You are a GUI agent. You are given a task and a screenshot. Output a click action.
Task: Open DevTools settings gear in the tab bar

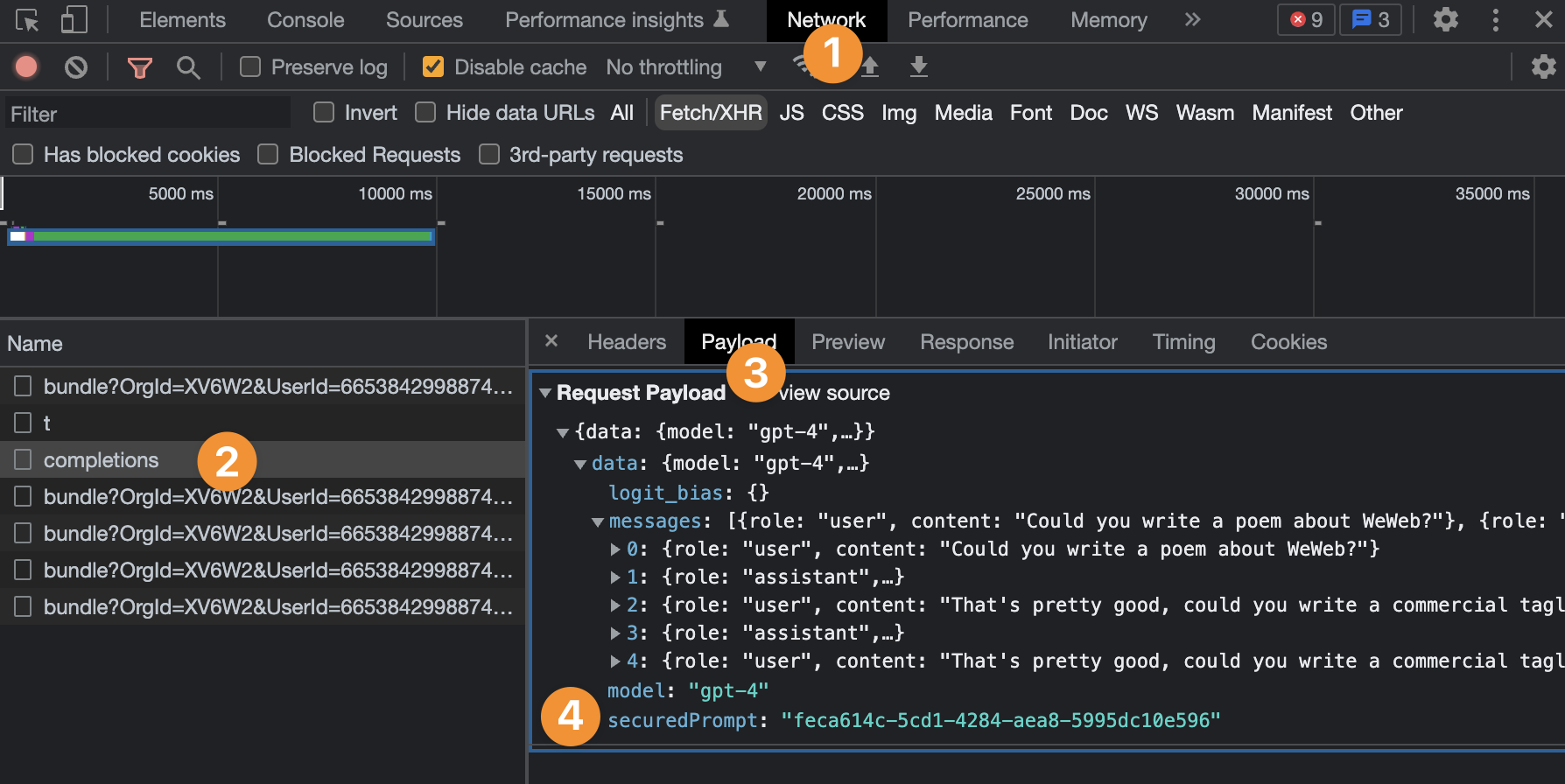pyautogui.click(x=1445, y=20)
